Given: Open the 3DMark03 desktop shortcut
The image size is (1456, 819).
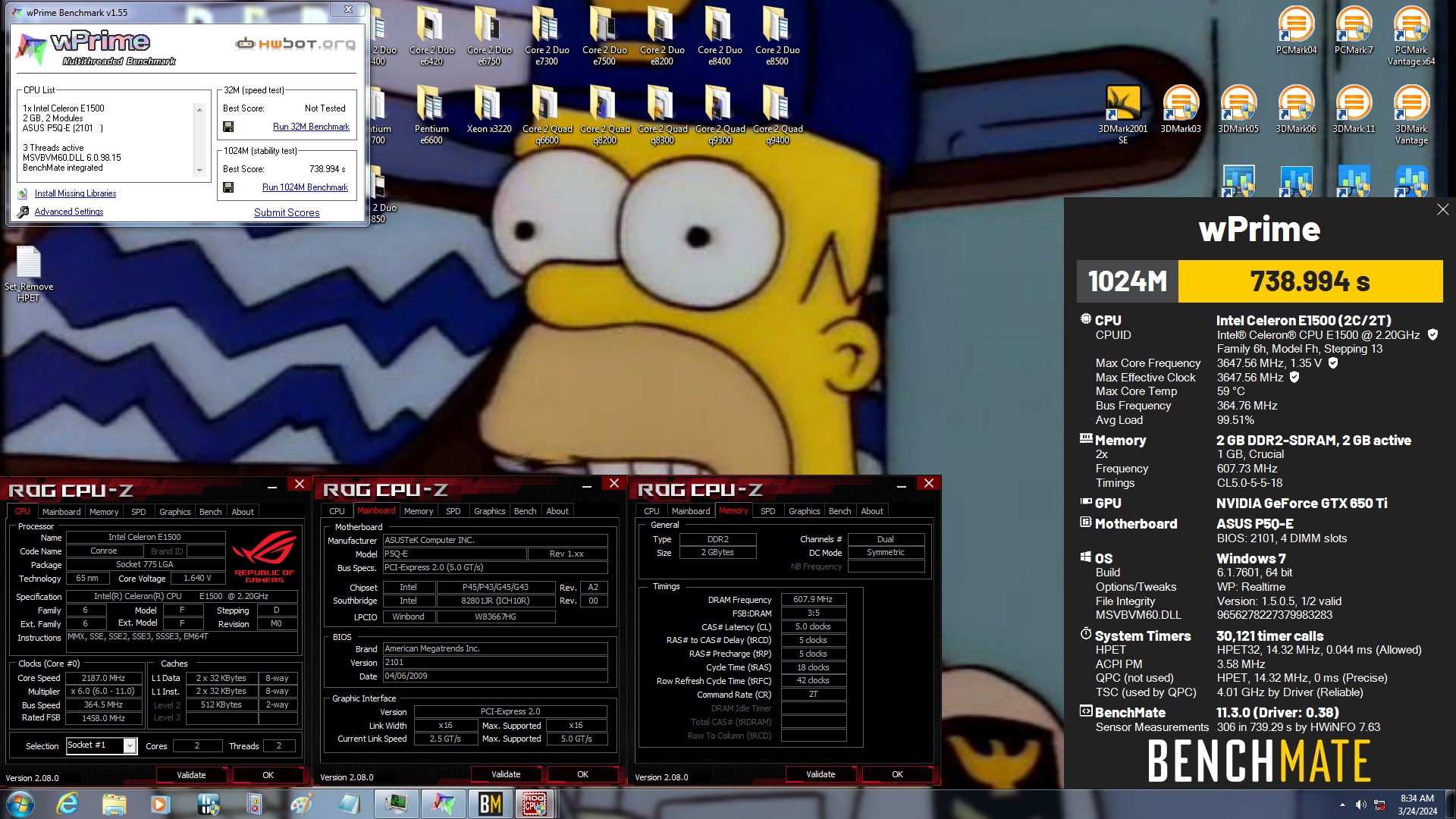Looking at the screenshot, I should 1181,109.
